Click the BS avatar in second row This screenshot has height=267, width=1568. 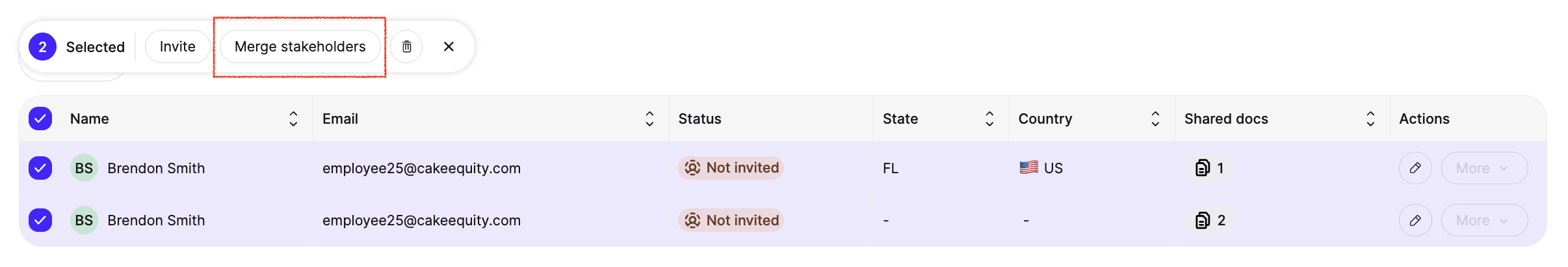point(84,221)
